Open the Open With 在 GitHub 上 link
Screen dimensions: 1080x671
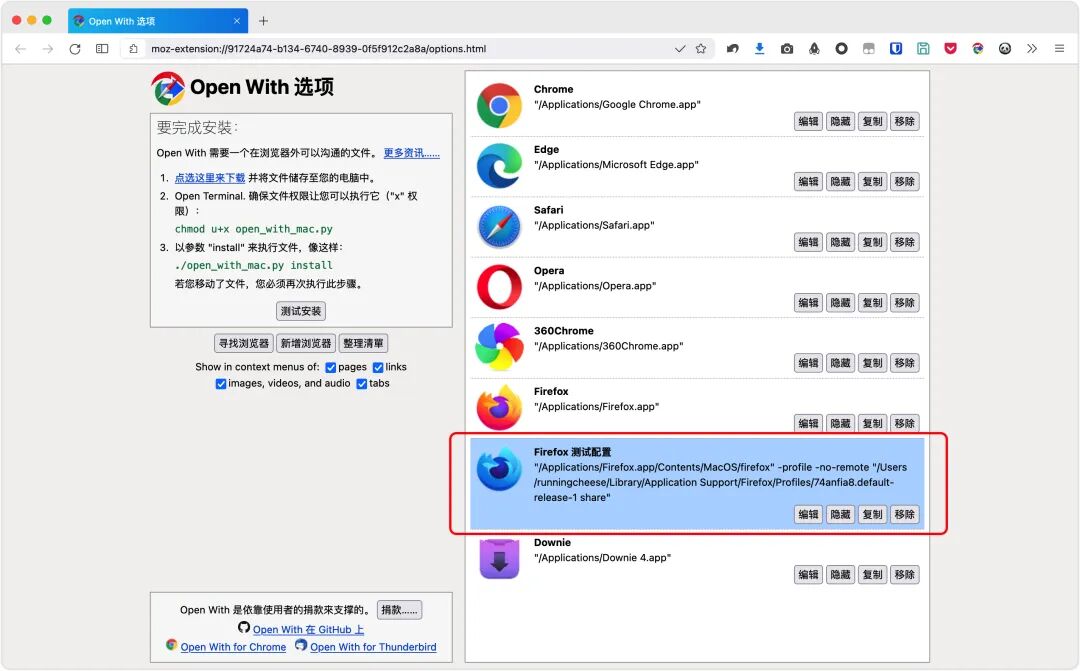point(309,630)
